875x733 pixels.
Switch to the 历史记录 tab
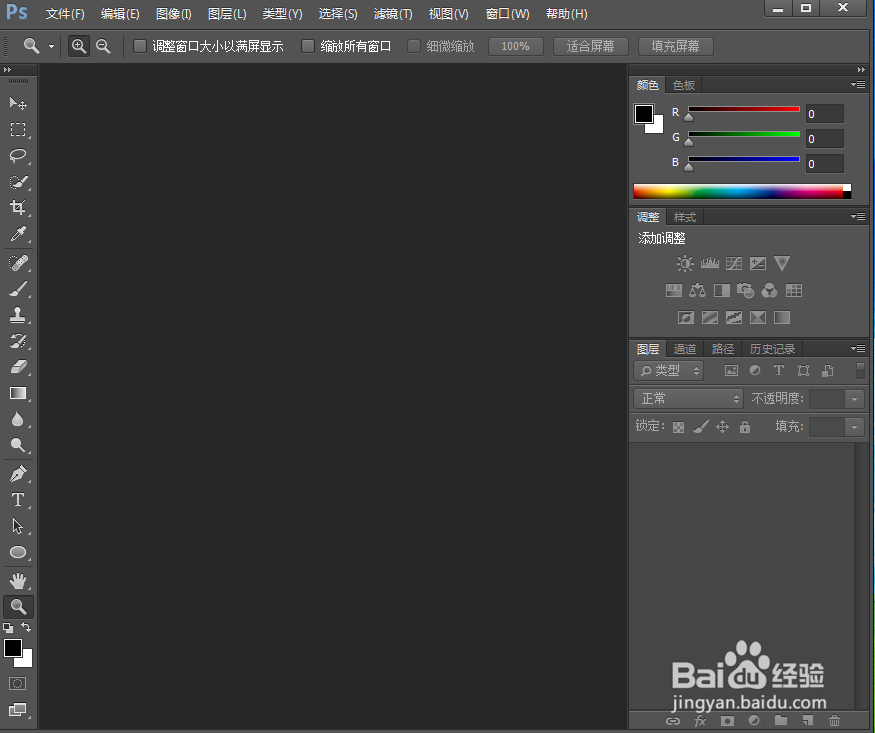(x=772, y=349)
